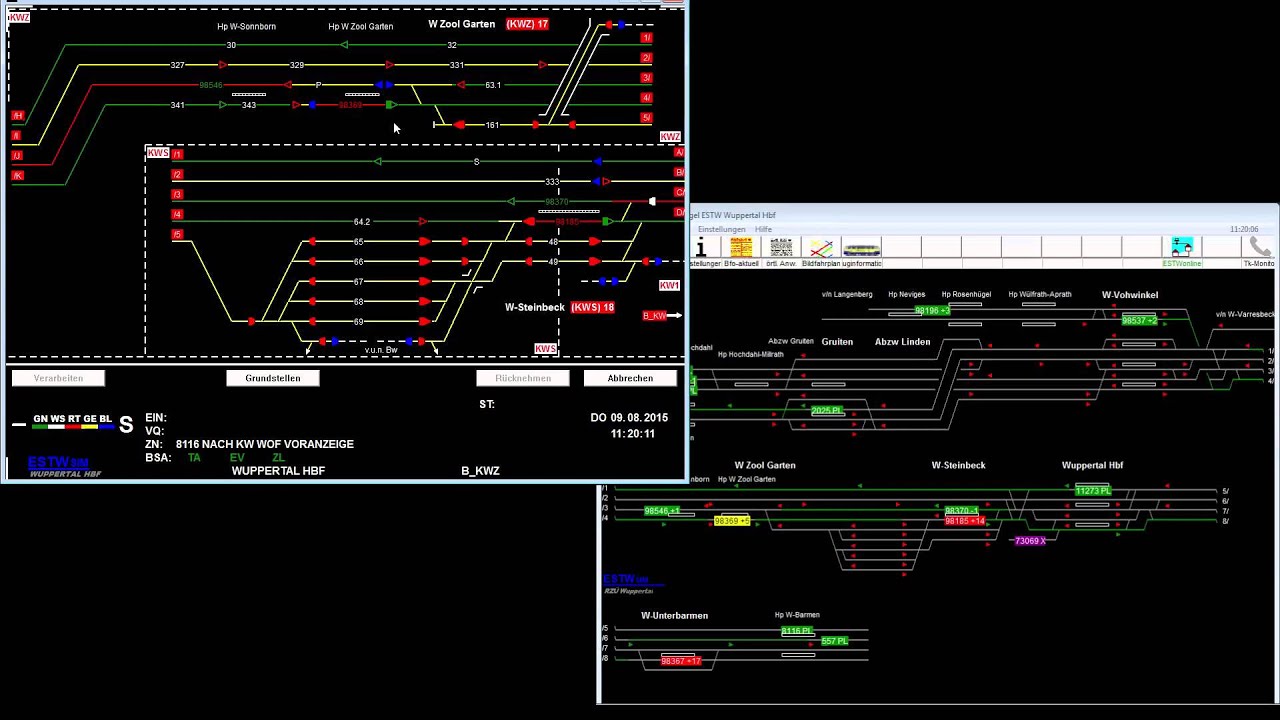Image resolution: width=1280 pixels, height=720 pixels.
Task: Click the ZL status in BSA row
Action: coord(278,458)
